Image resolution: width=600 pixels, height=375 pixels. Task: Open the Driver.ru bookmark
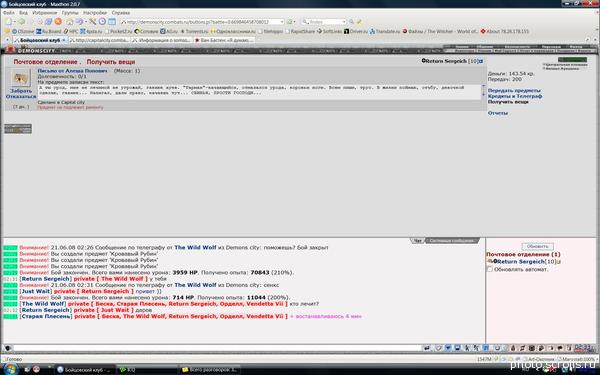[x=355, y=31]
